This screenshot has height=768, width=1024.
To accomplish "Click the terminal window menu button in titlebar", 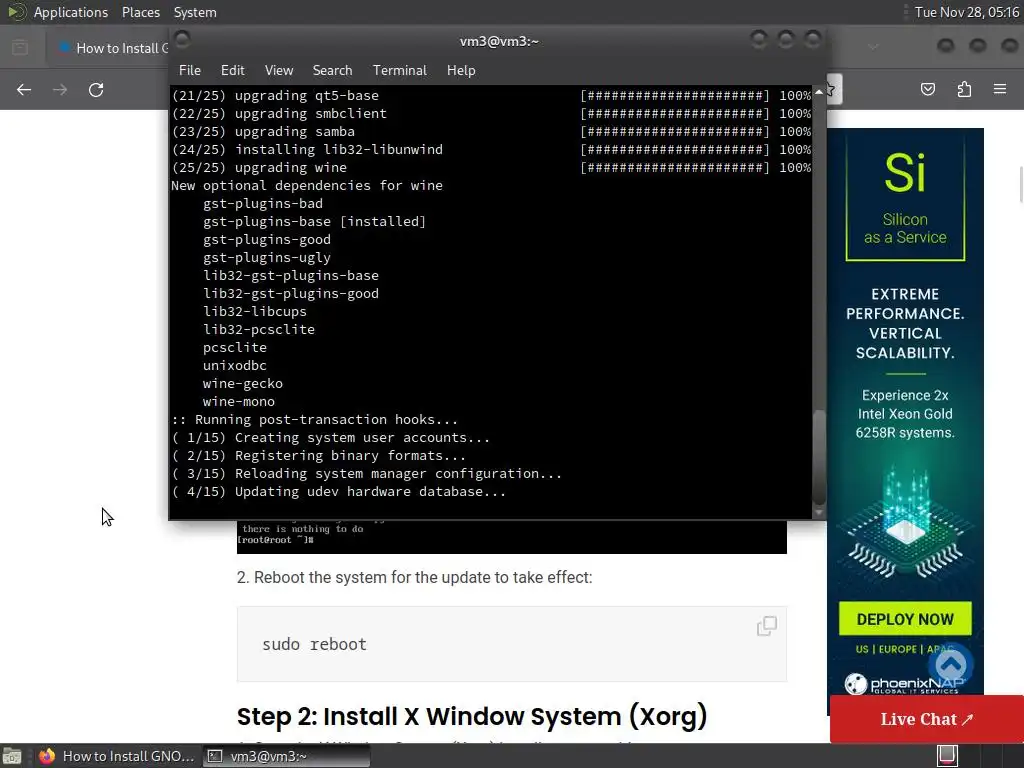I will [183, 40].
